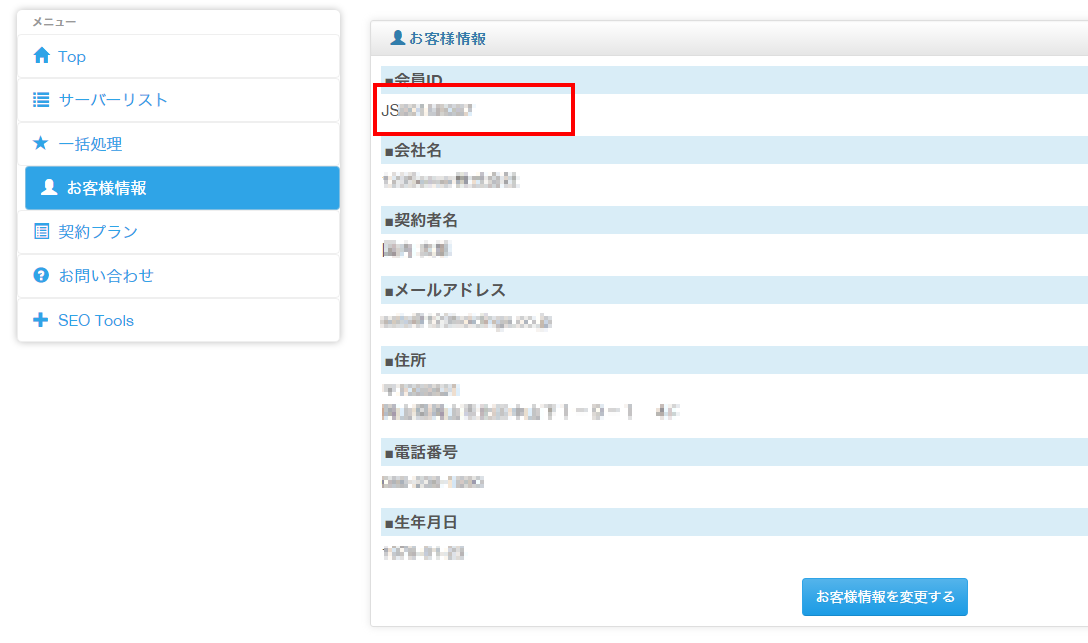This screenshot has height=643, width=1088.
Task: Click the home icon next to Top
Action: click(41, 57)
